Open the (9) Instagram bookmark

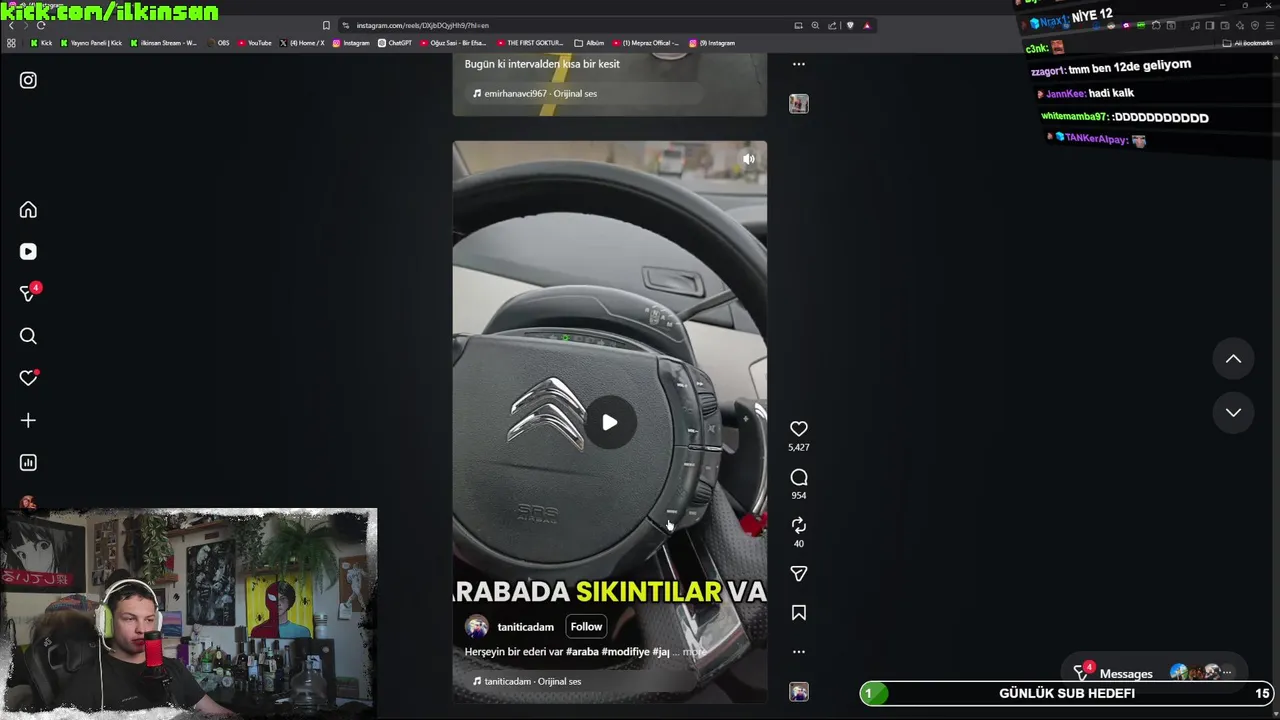(712, 43)
